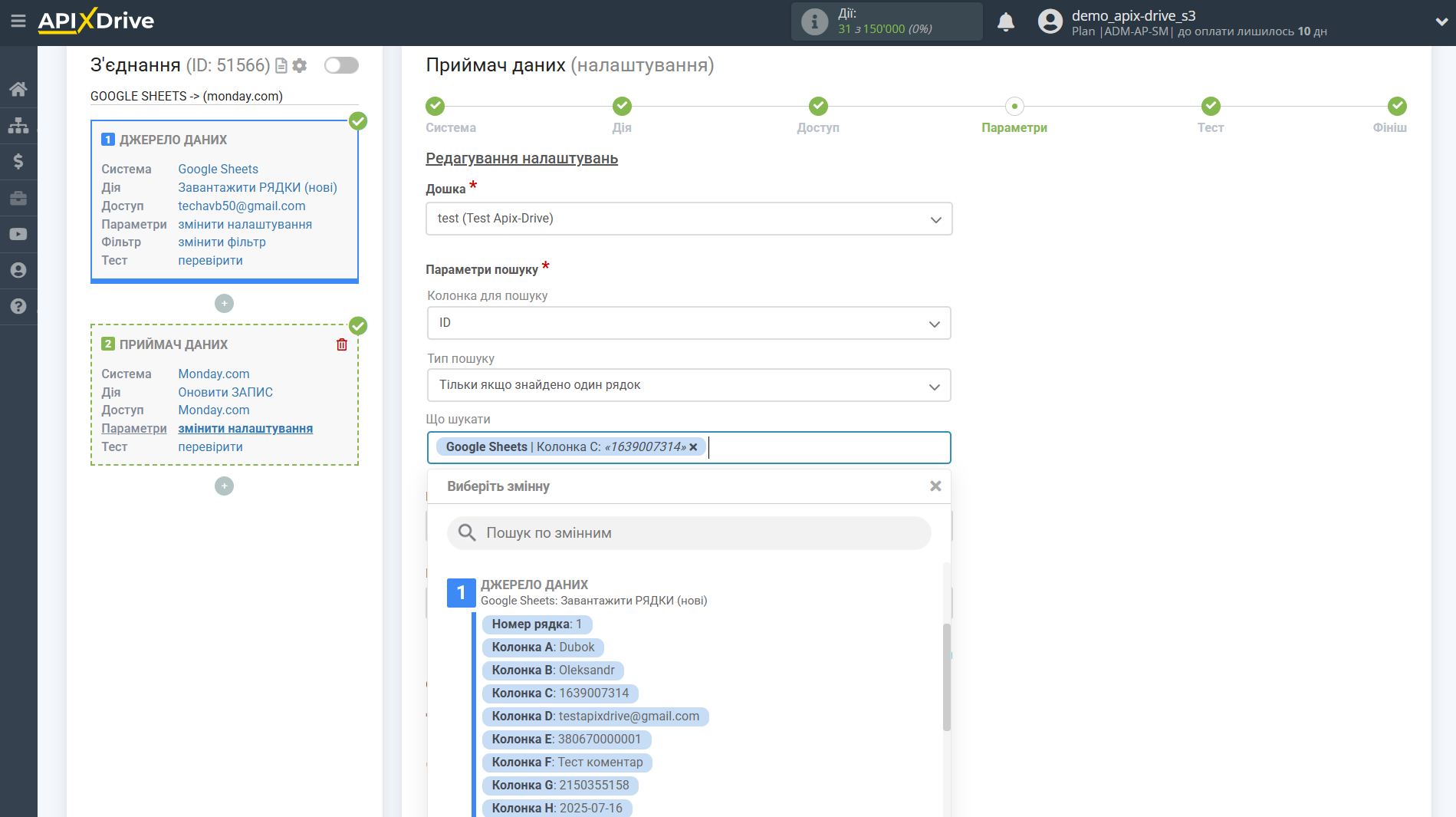Close the variable selection panel

tap(935, 486)
